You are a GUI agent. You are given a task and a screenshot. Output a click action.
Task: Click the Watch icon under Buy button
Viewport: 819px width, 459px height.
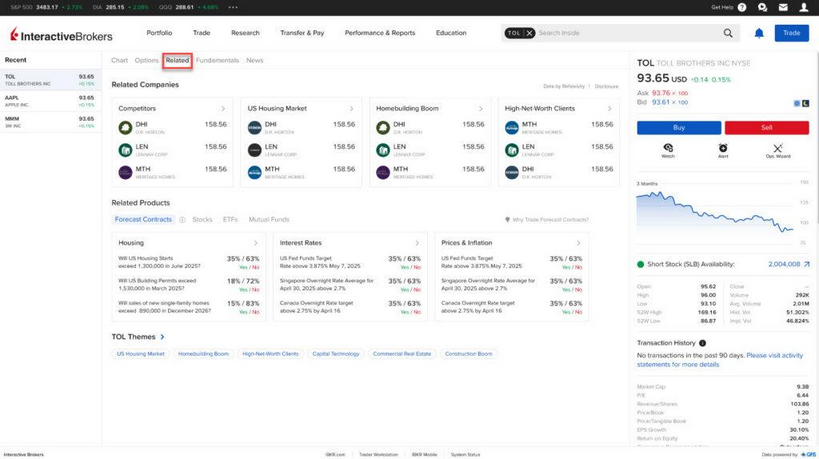click(668, 148)
